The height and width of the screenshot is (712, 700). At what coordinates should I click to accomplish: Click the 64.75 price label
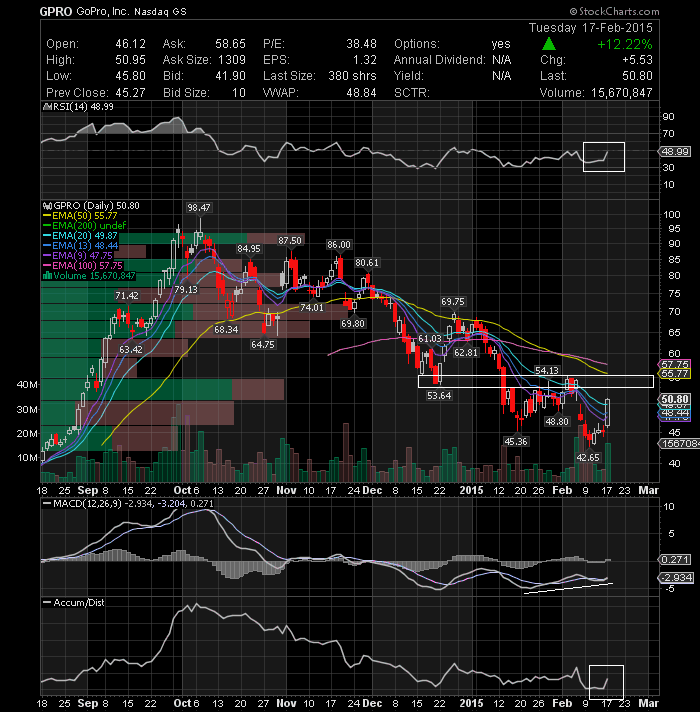263,345
